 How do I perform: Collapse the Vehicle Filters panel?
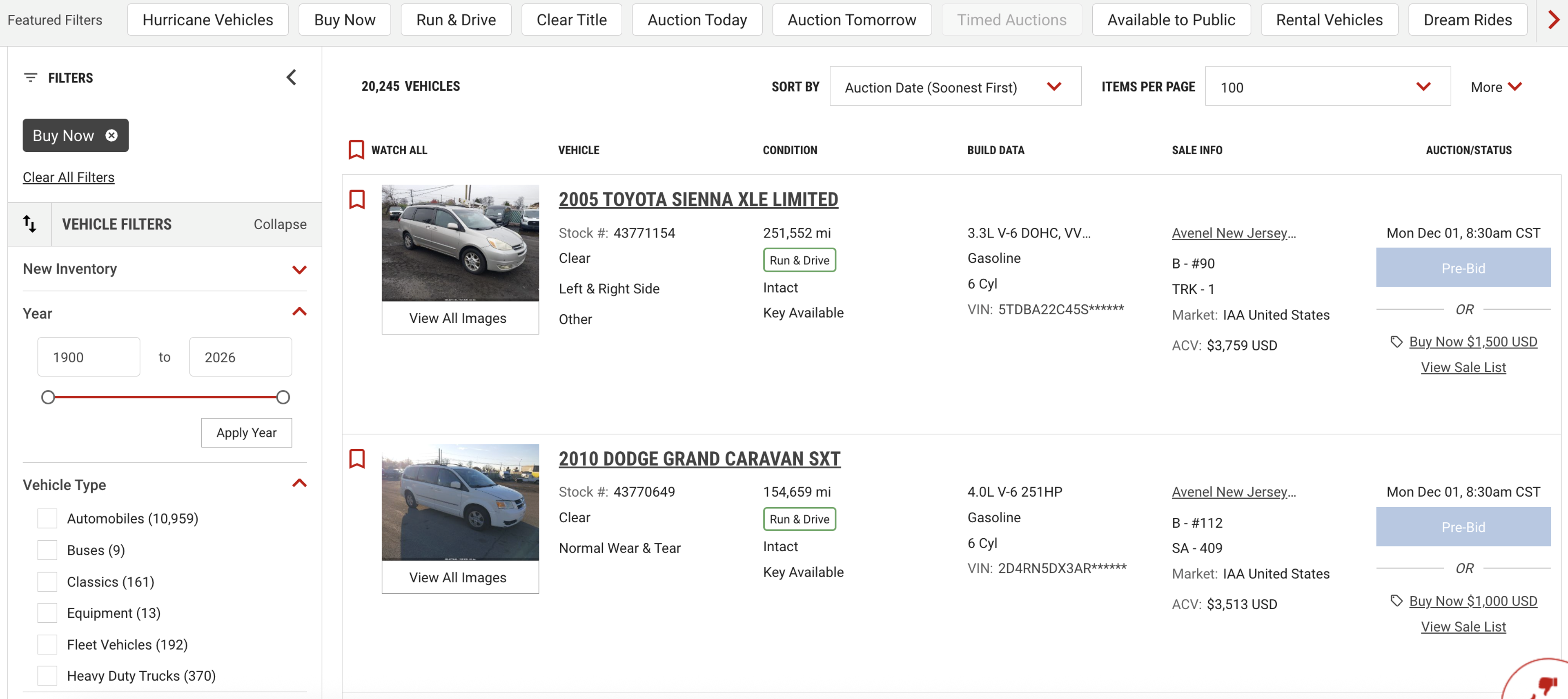pyautogui.click(x=280, y=224)
